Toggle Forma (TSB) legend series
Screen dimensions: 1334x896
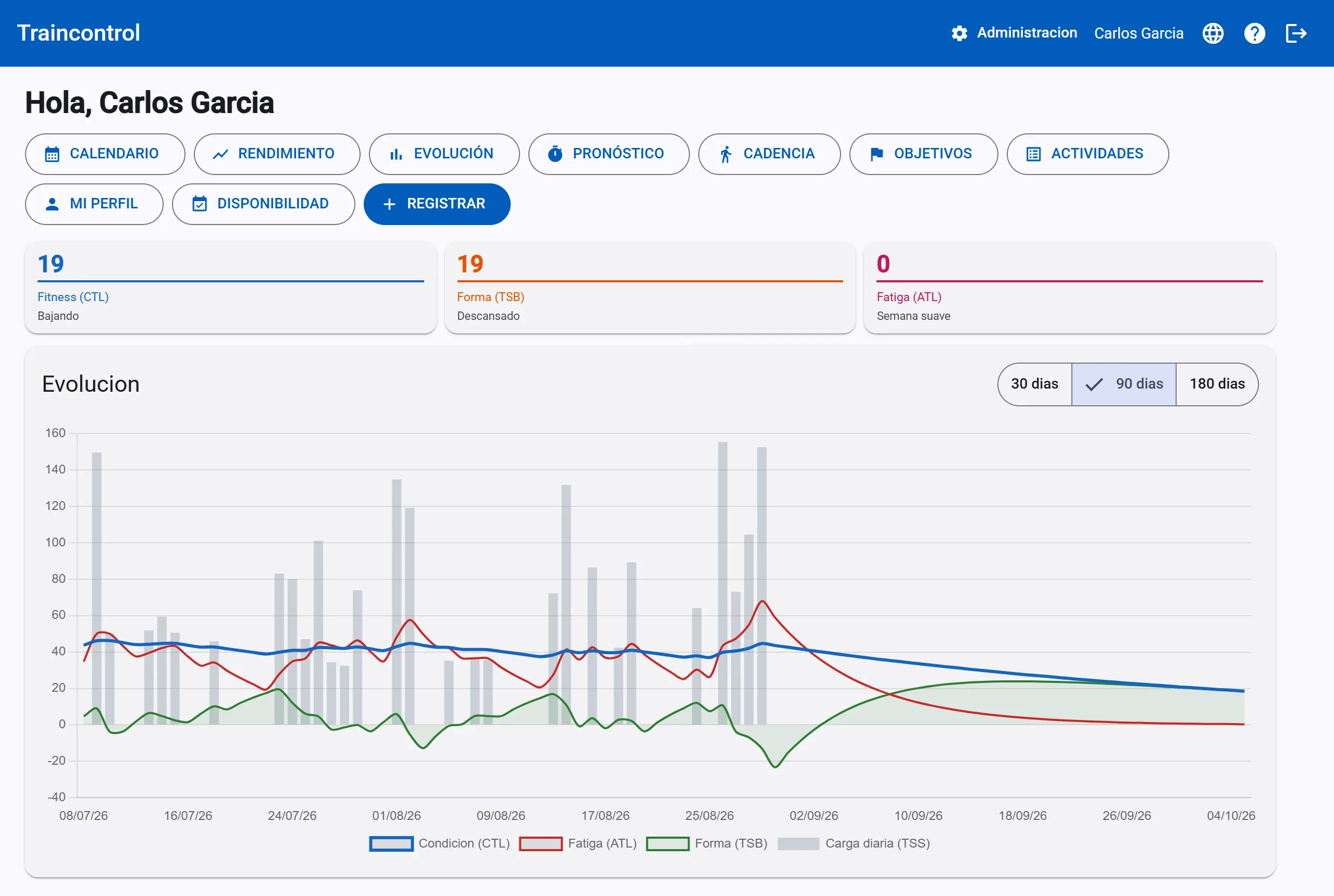707,843
